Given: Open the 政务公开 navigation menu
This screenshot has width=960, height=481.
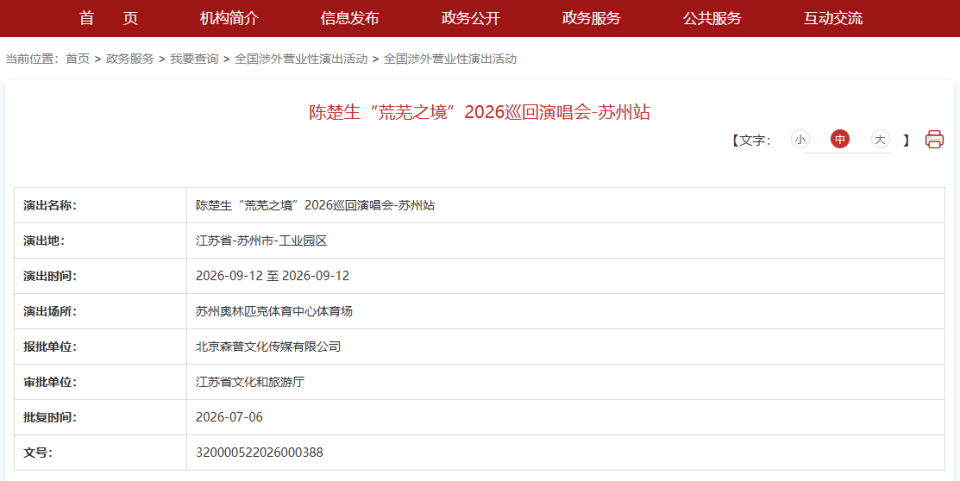Looking at the screenshot, I should point(471,18).
